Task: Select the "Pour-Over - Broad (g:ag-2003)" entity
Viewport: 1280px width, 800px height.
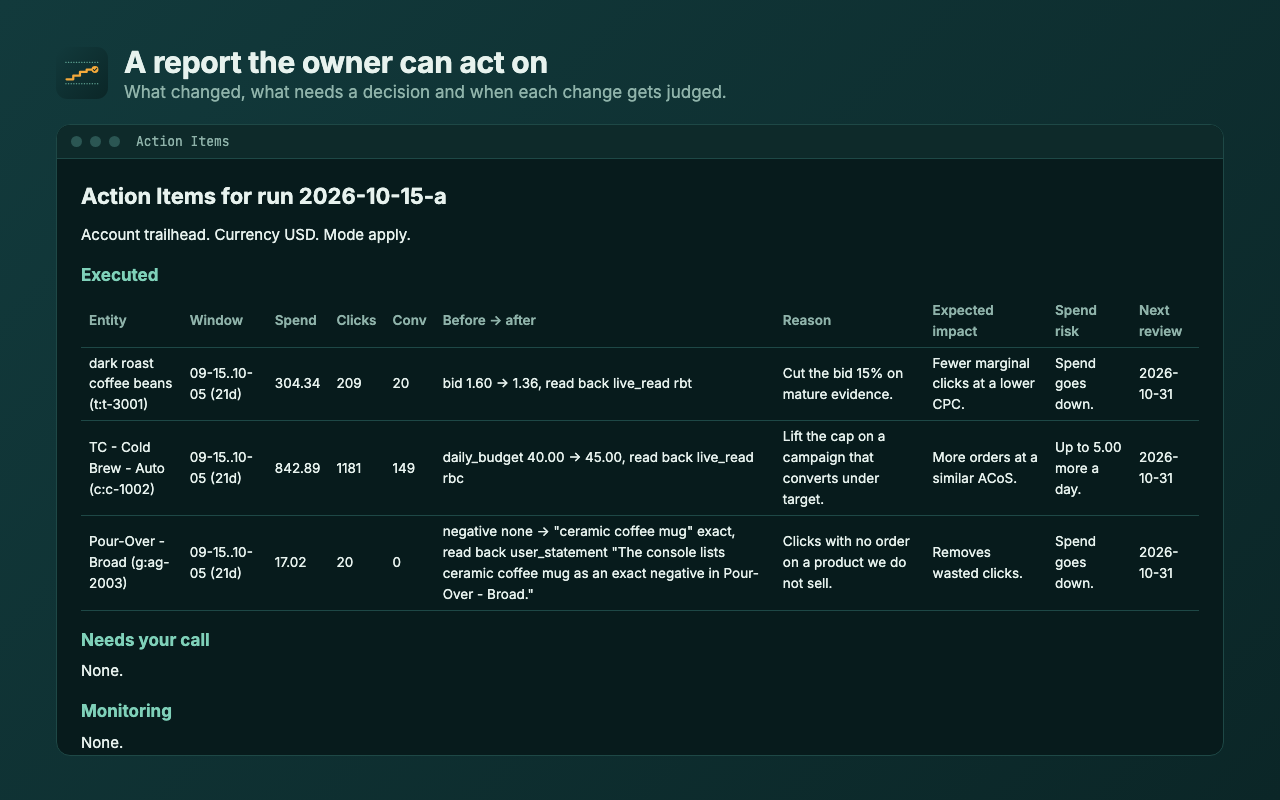Action: pyautogui.click(x=129, y=562)
